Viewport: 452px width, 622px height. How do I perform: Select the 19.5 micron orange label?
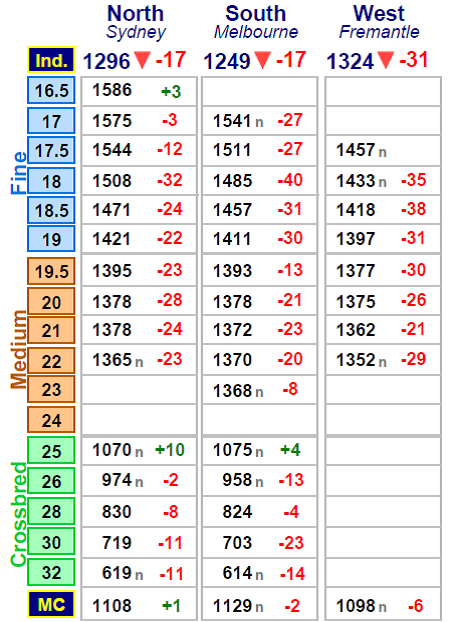(x=51, y=271)
